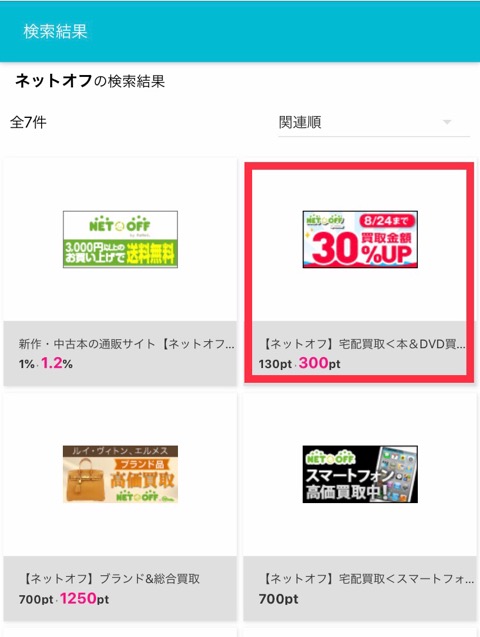Open the NET OFF 送料無料 banner
This screenshot has height=637, width=480.
click(x=120, y=239)
